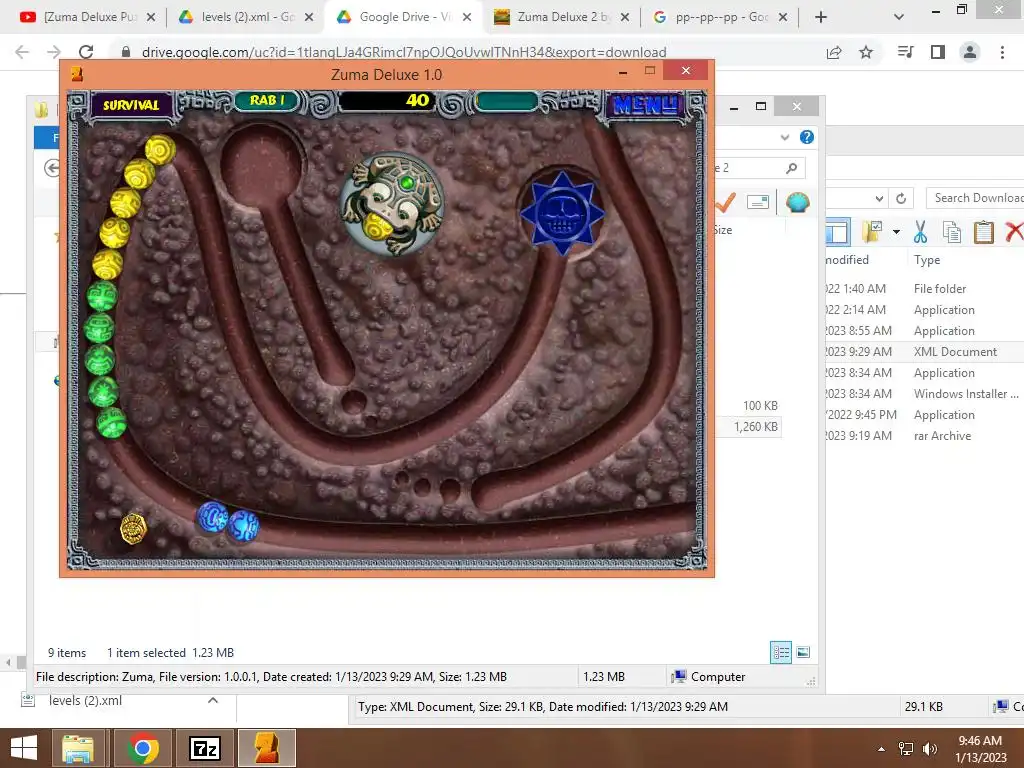Open File Explorer from the taskbar
The height and width of the screenshot is (768, 1024).
click(x=78, y=748)
